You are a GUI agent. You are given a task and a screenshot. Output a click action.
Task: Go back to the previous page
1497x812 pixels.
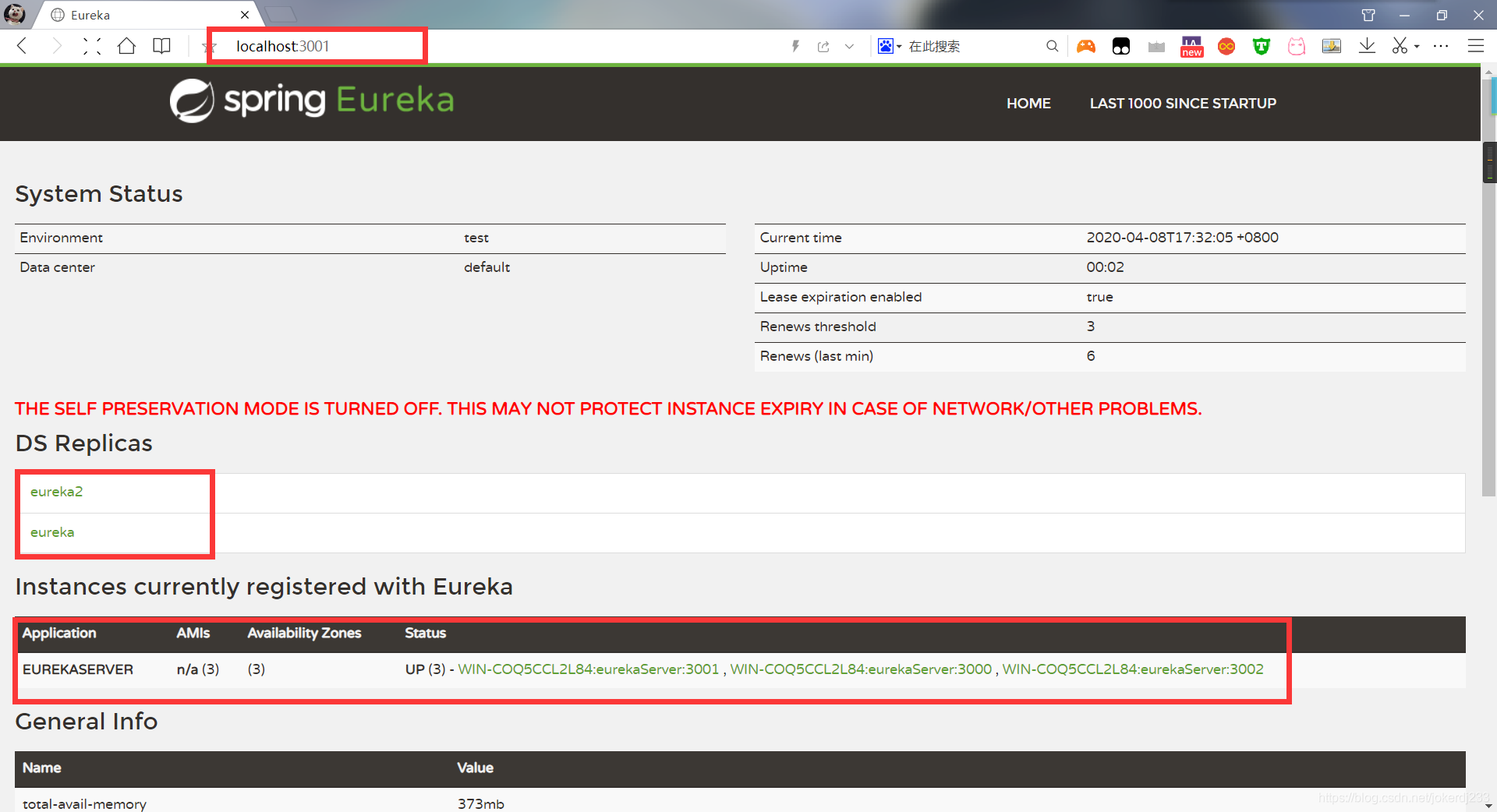tap(22, 46)
